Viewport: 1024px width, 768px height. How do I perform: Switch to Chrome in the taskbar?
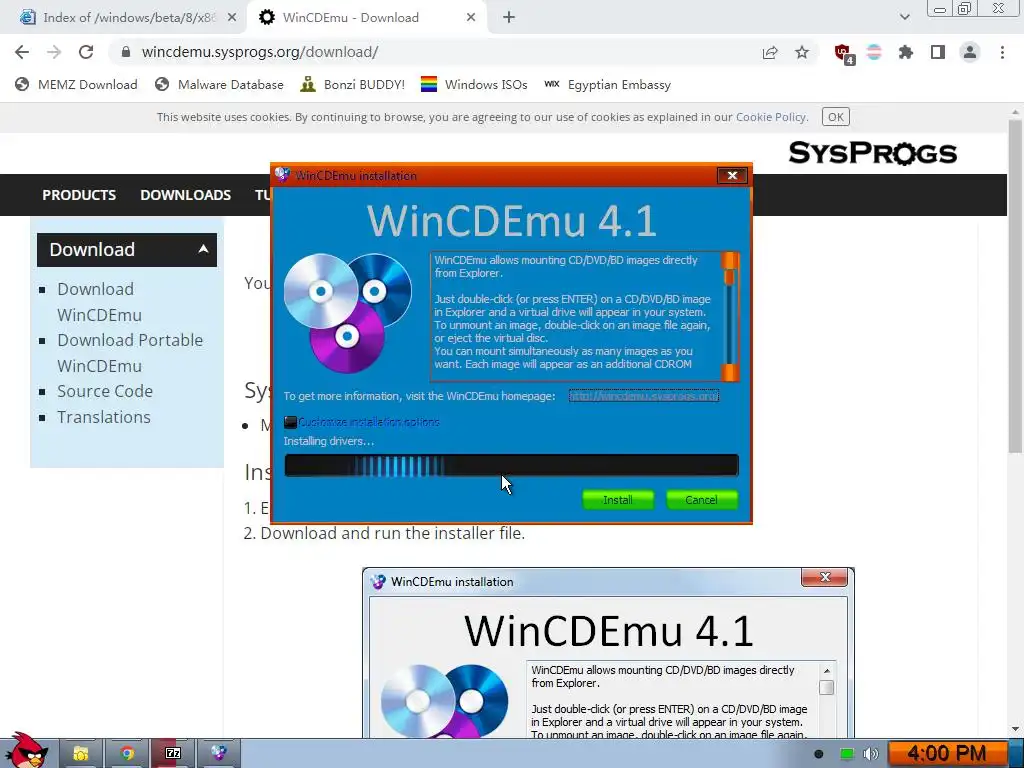(127, 754)
